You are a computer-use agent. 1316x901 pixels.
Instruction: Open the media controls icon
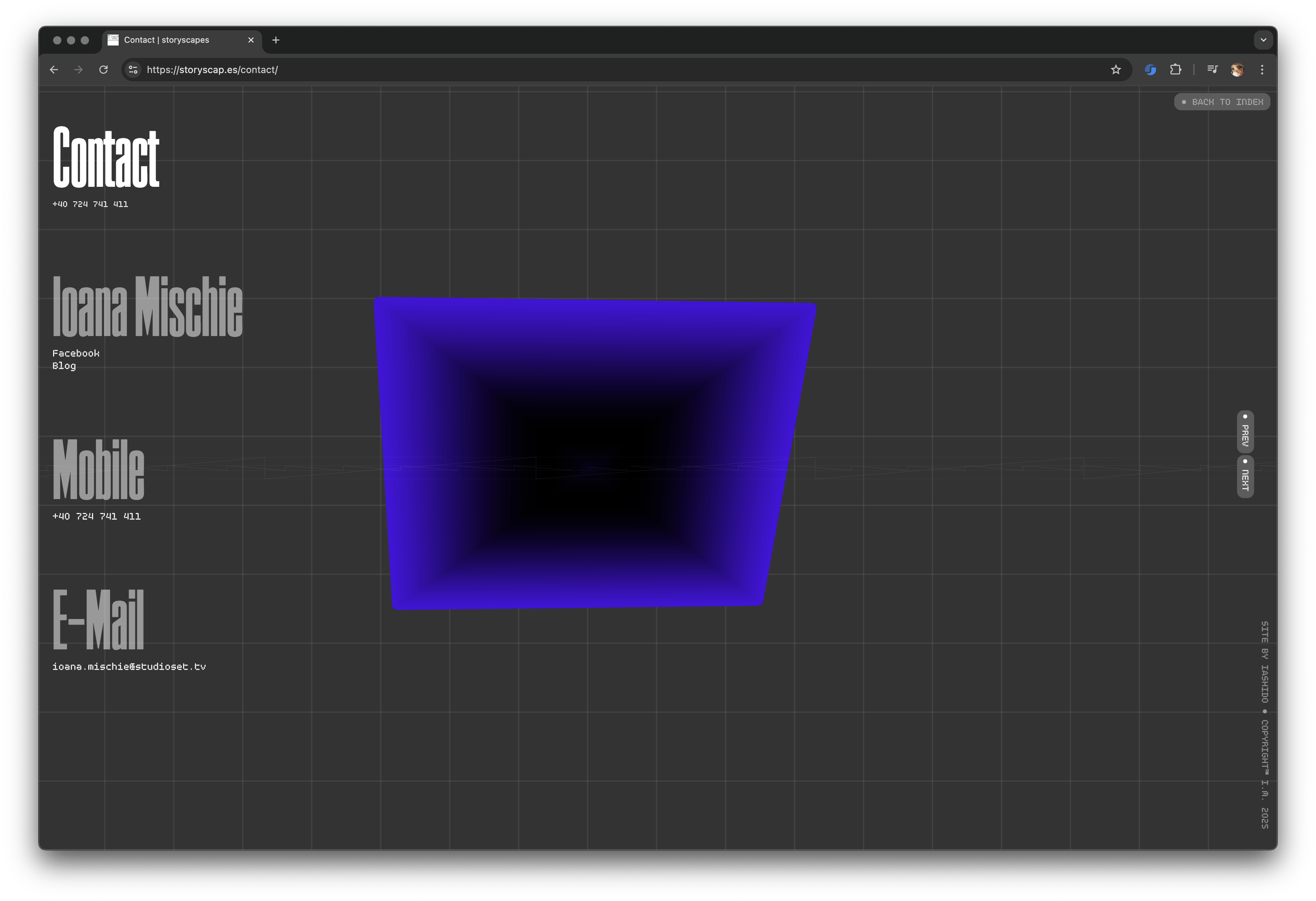[x=1212, y=70]
